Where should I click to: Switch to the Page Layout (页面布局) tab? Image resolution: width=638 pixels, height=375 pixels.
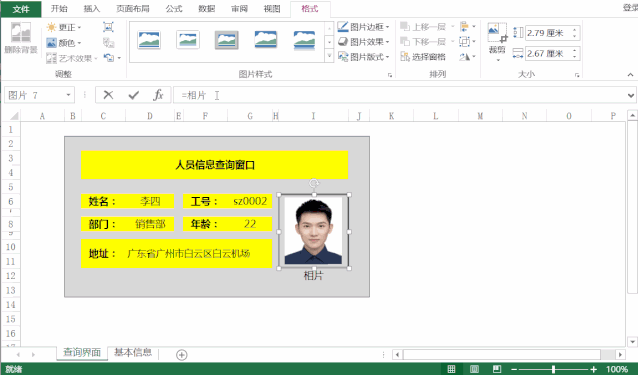[x=133, y=9]
